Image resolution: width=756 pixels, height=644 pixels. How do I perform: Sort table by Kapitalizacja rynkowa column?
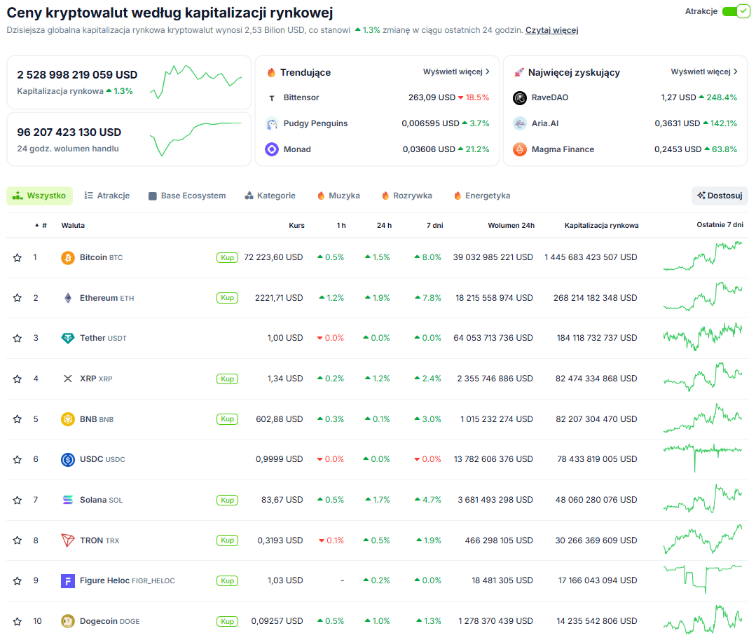[601, 225]
